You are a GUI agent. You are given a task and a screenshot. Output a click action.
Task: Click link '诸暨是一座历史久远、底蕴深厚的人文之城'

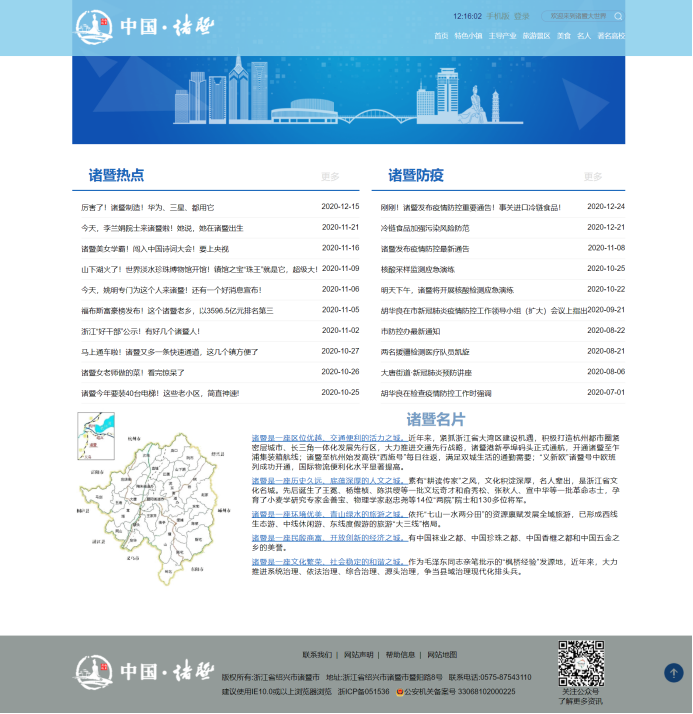(x=328, y=481)
